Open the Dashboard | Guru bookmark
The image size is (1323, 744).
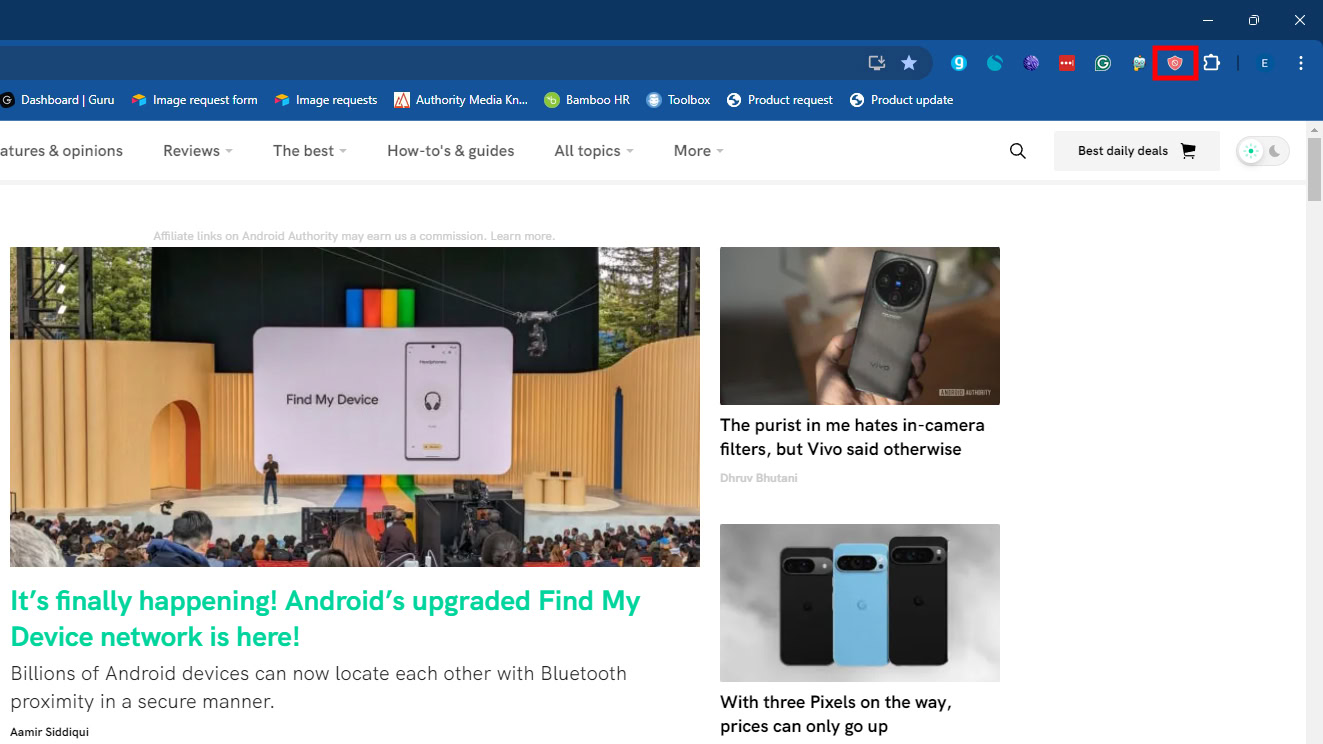57,100
